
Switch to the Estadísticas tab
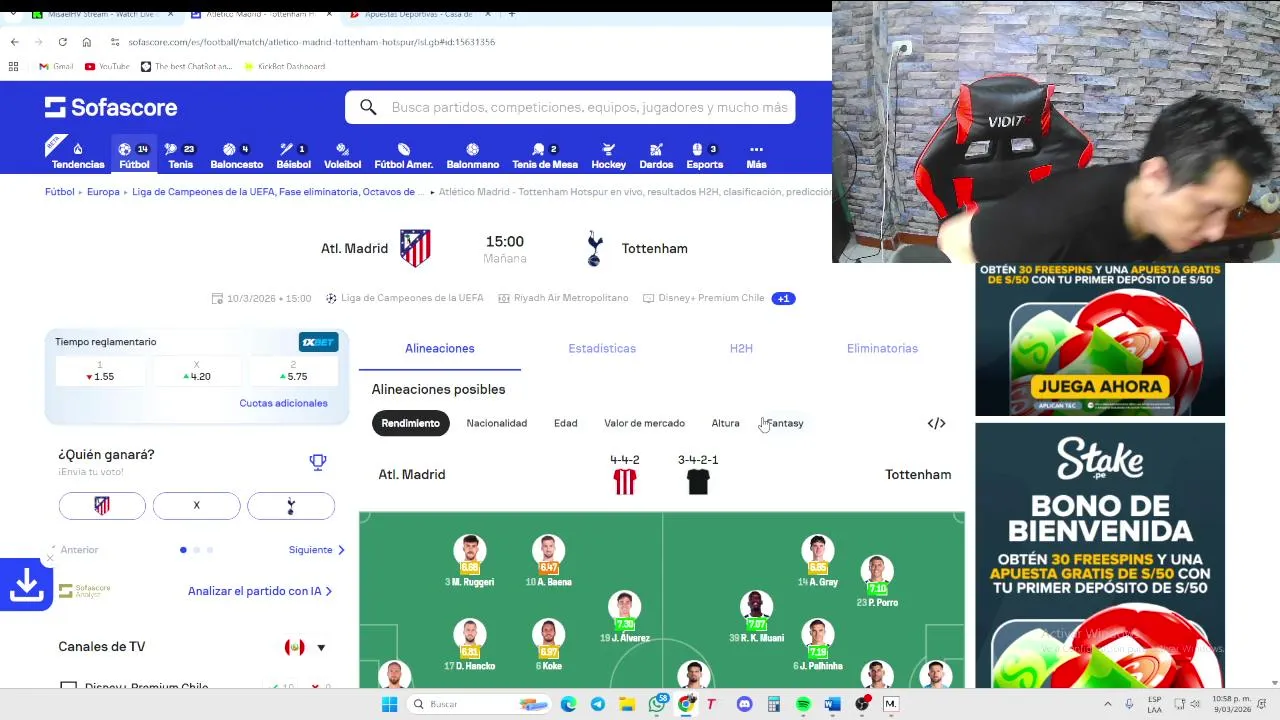(602, 348)
